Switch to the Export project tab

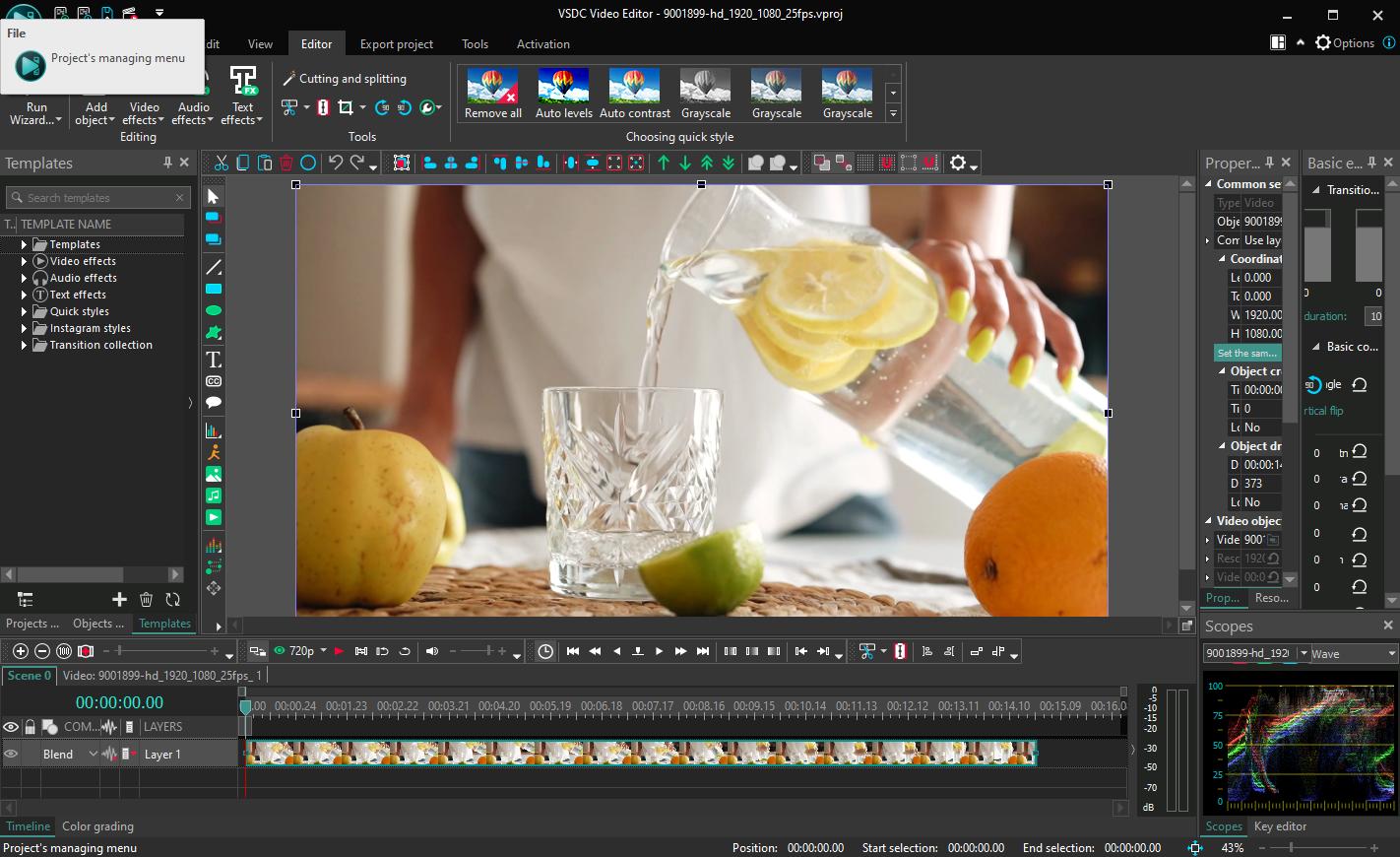tap(397, 43)
